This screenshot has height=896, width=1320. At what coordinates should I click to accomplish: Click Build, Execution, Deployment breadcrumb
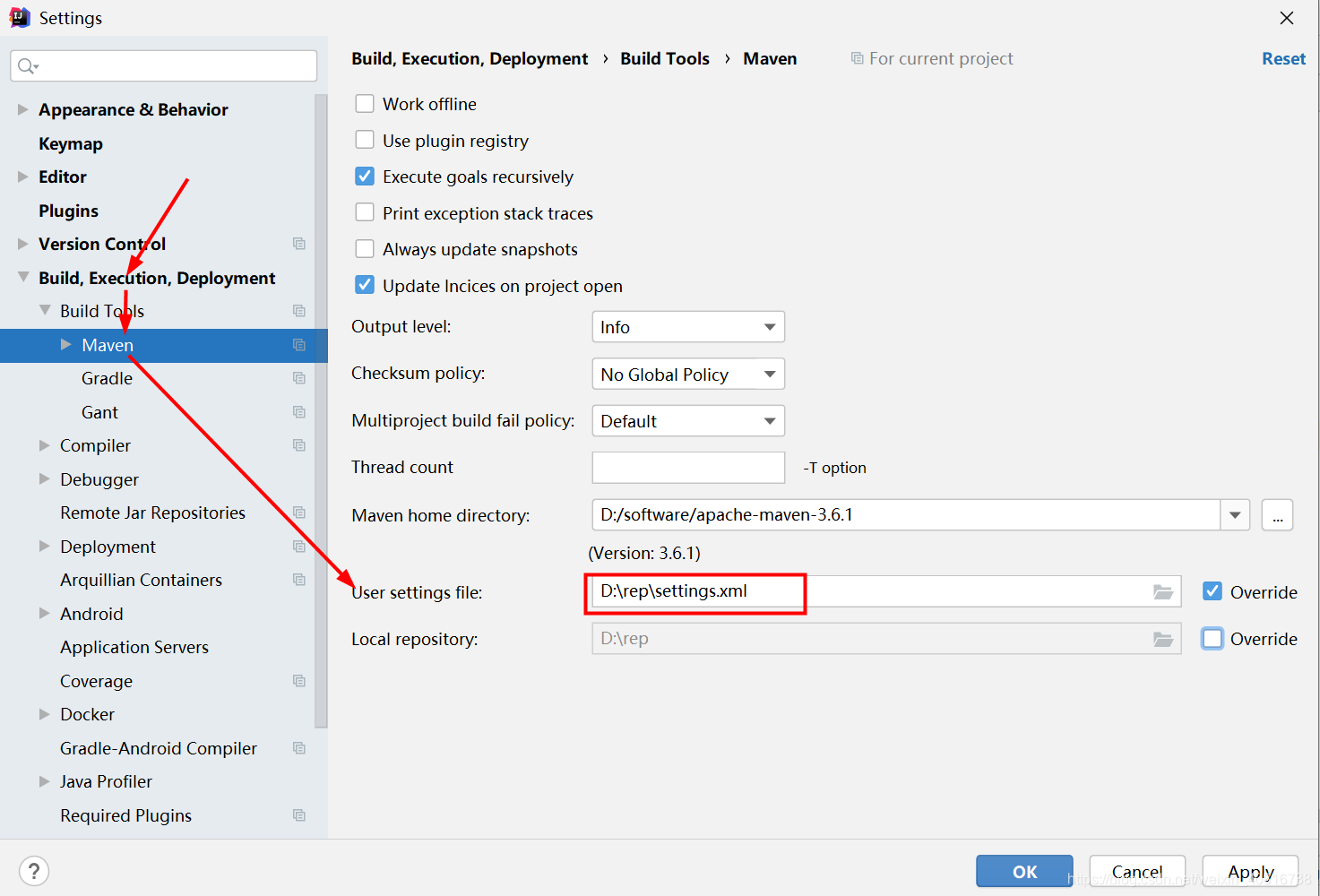tap(470, 58)
